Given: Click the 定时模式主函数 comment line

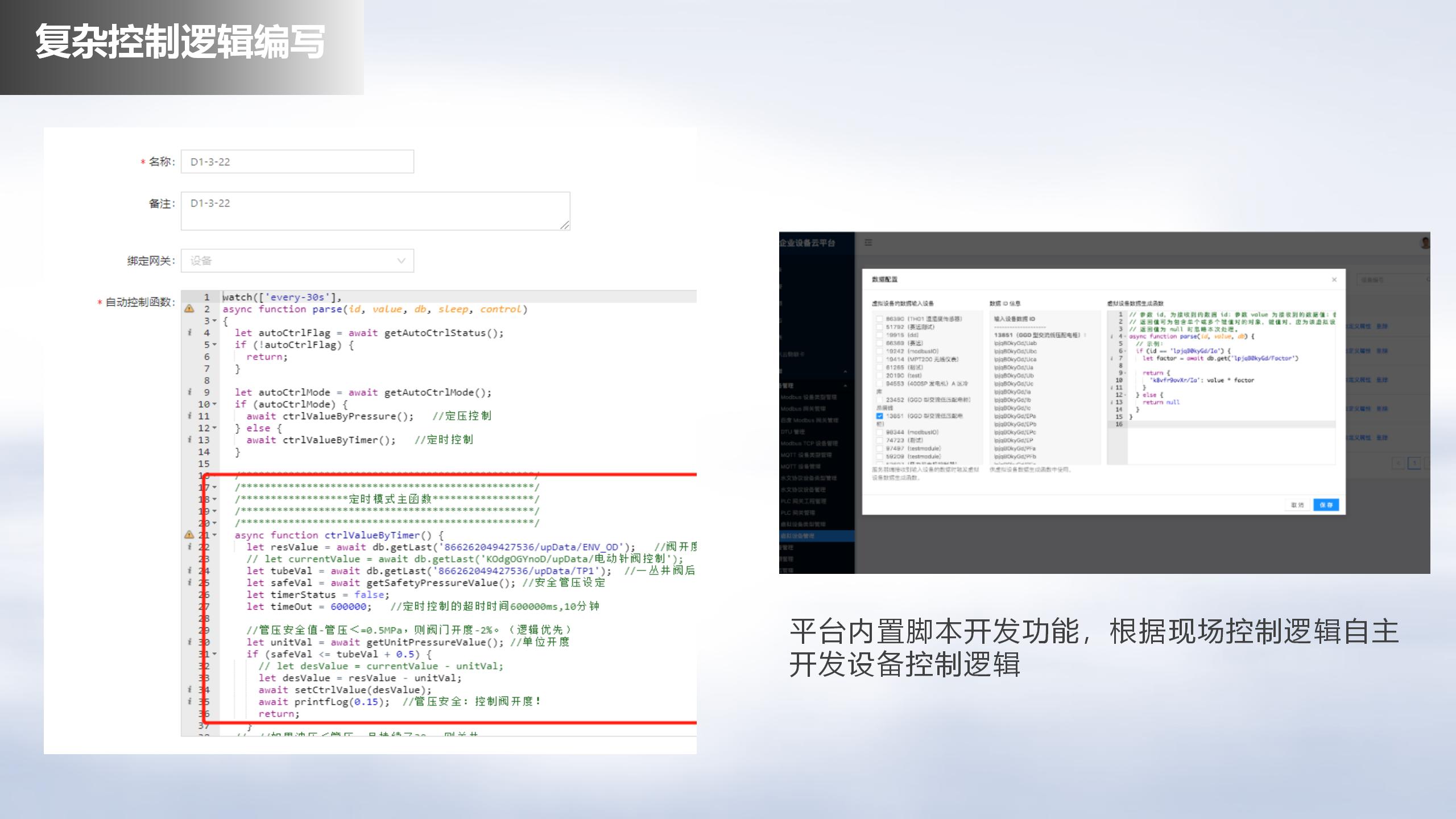Looking at the screenshot, I should (x=387, y=499).
